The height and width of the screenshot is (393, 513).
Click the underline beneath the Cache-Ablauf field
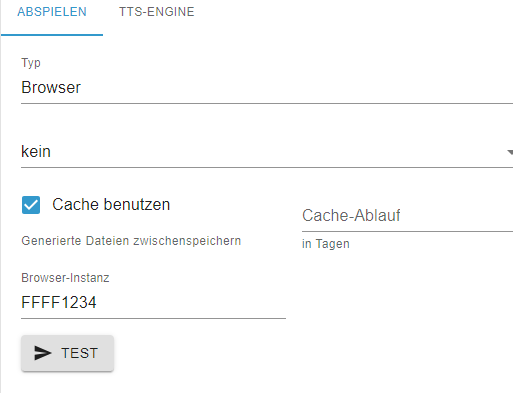(407, 231)
